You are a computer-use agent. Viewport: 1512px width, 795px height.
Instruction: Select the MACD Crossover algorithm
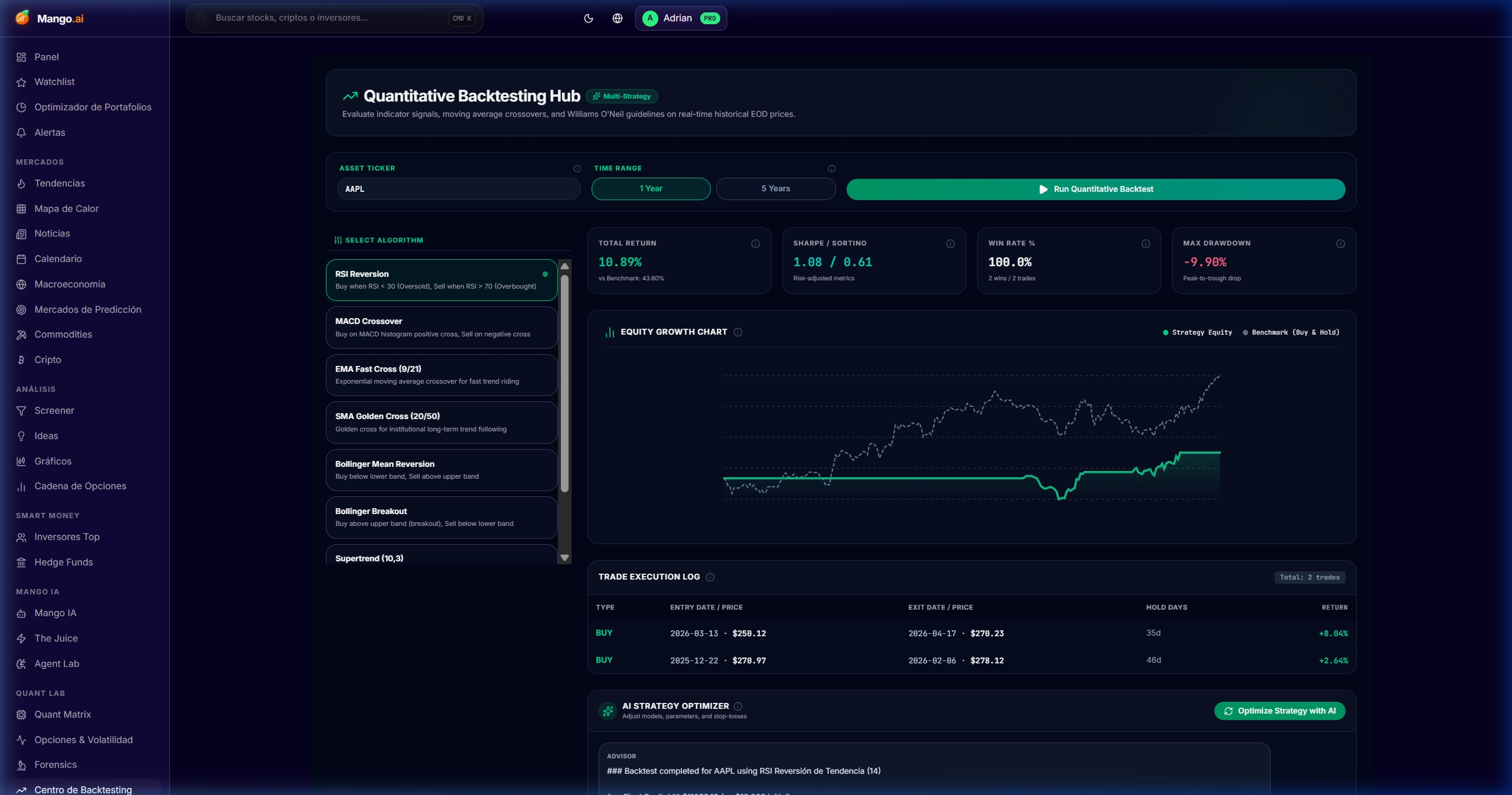click(x=442, y=328)
